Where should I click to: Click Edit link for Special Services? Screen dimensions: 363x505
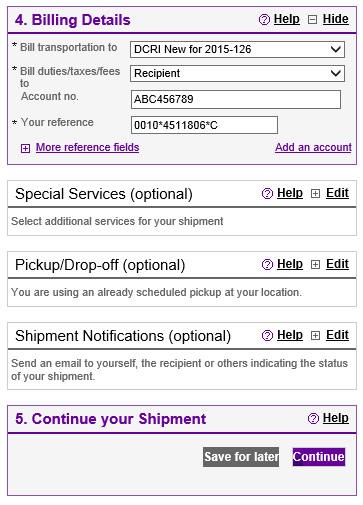(337, 193)
